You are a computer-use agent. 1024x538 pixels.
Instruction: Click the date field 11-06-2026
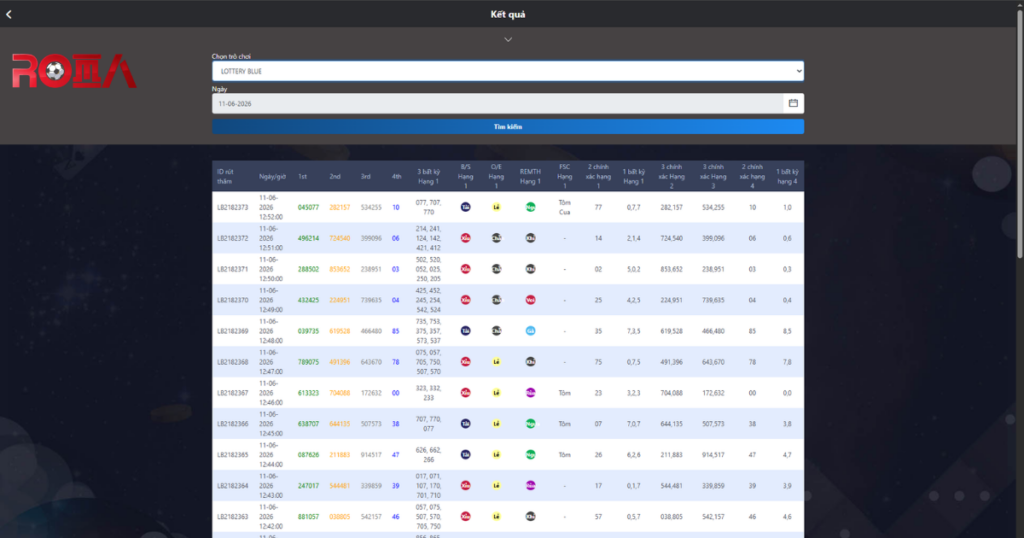pyautogui.click(x=498, y=103)
